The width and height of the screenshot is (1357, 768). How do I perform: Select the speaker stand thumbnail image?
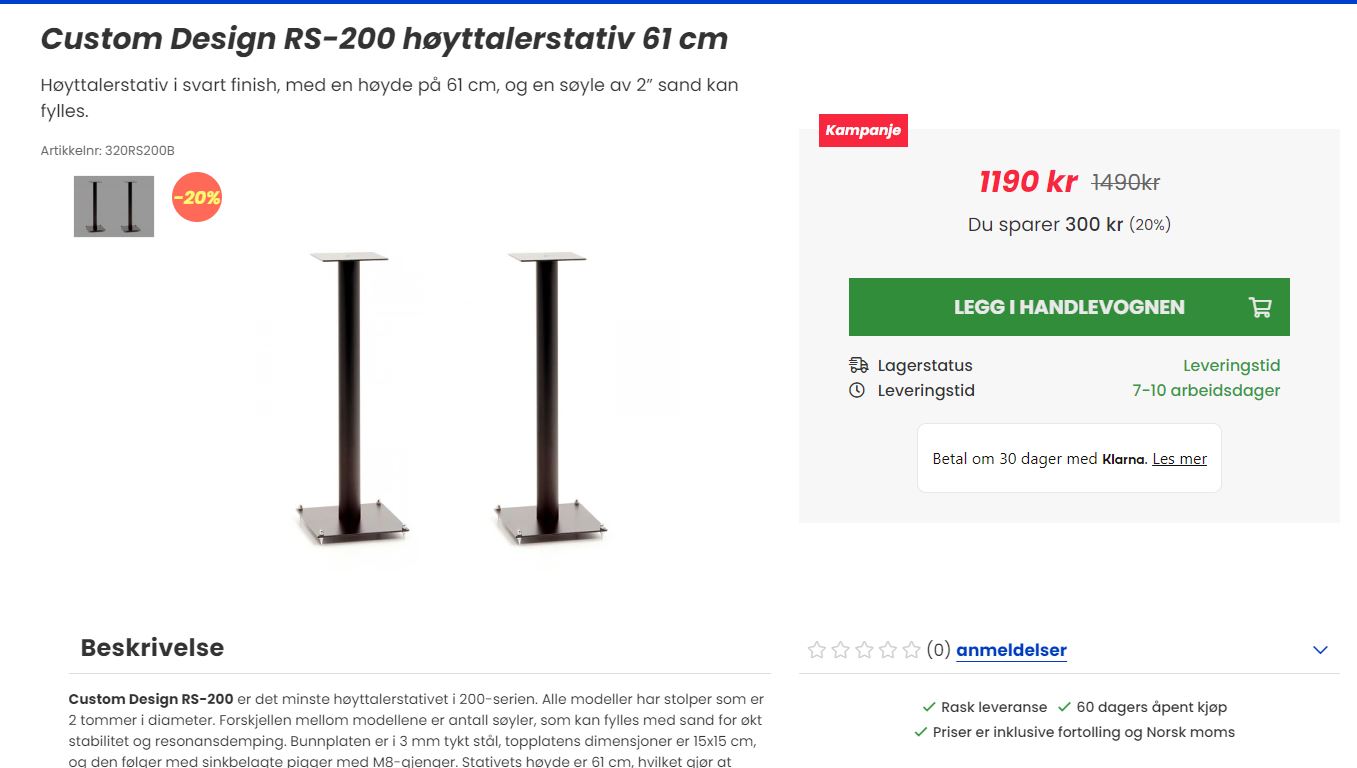tap(114, 206)
